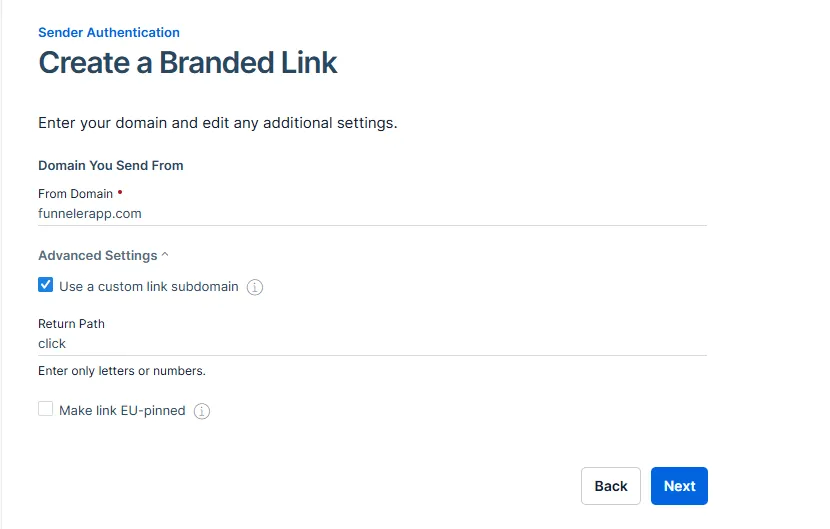Show info icon beside Make link EU-pinned
The width and height of the screenshot is (830, 529).
click(x=202, y=411)
